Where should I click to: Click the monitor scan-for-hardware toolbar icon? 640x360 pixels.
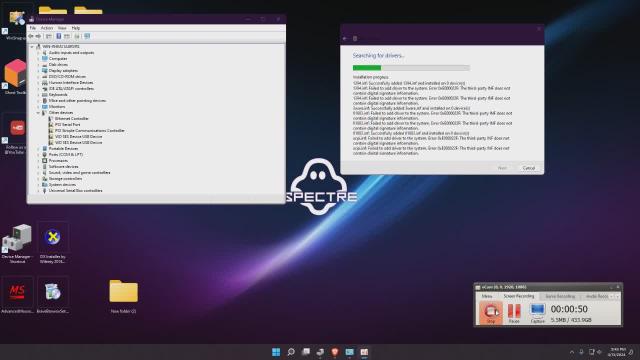click(87, 36)
